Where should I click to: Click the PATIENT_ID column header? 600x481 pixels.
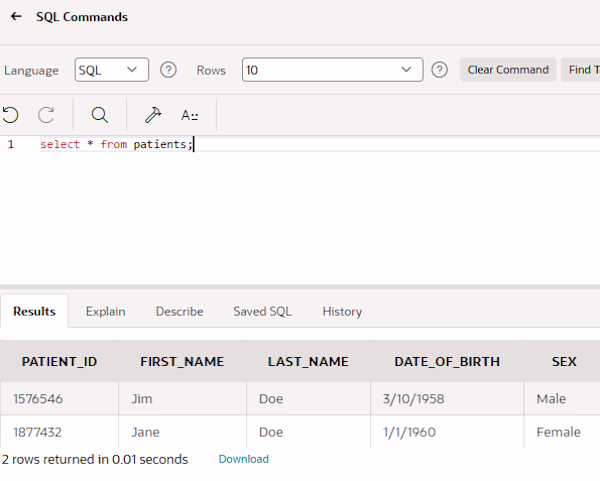(59, 361)
